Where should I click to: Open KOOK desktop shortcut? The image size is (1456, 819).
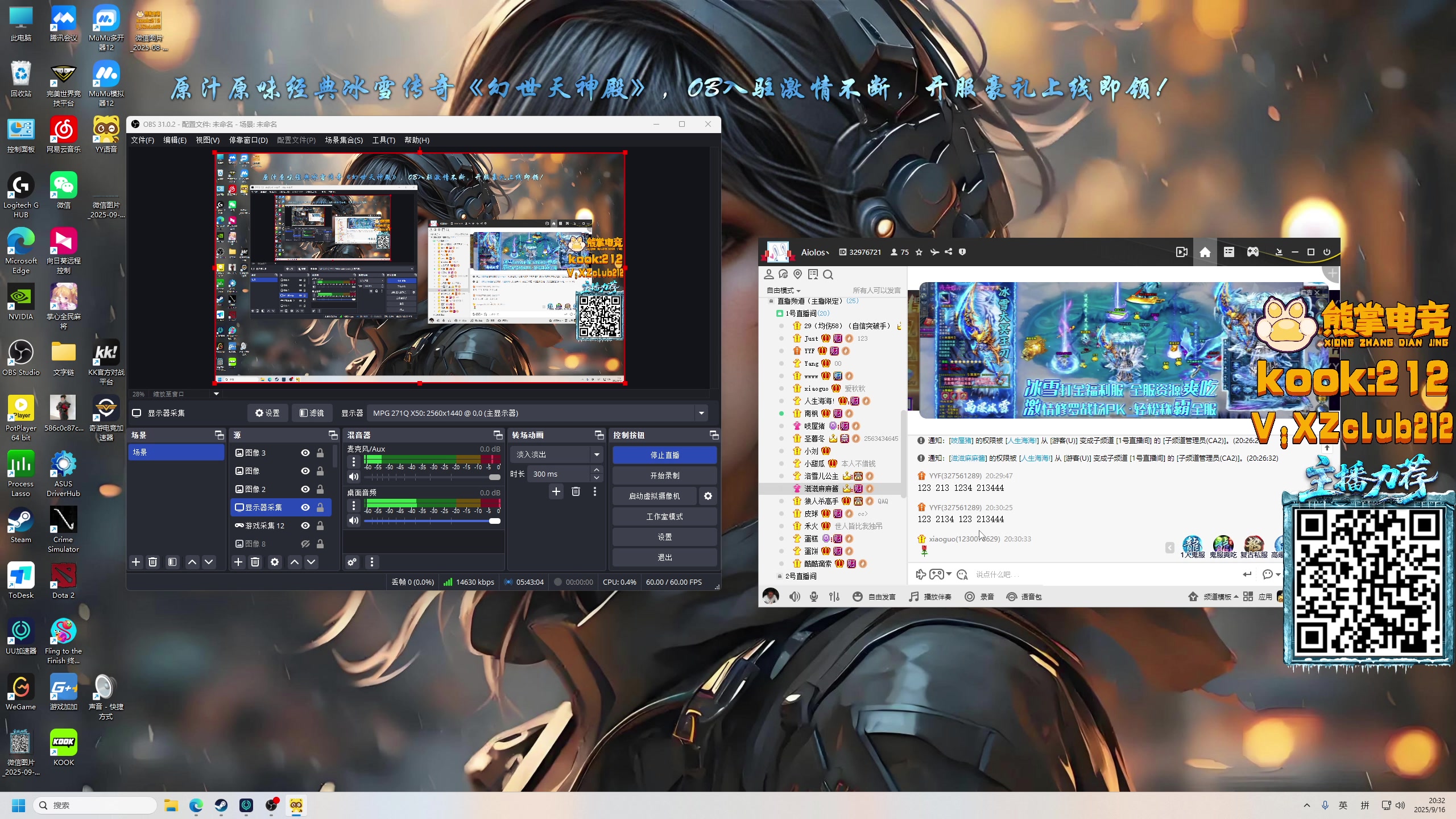[x=63, y=748]
